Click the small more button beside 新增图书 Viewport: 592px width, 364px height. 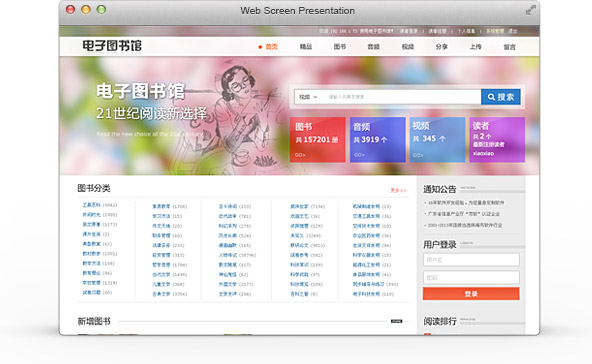tap(396, 321)
